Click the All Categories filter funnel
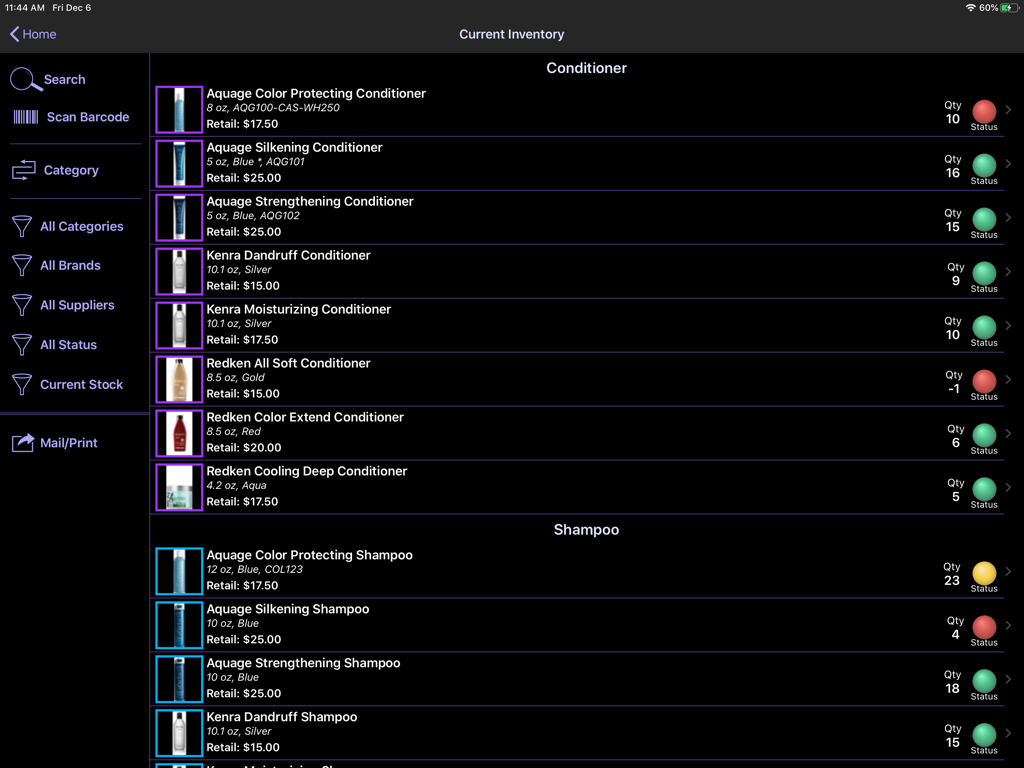 (x=22, y=226)
